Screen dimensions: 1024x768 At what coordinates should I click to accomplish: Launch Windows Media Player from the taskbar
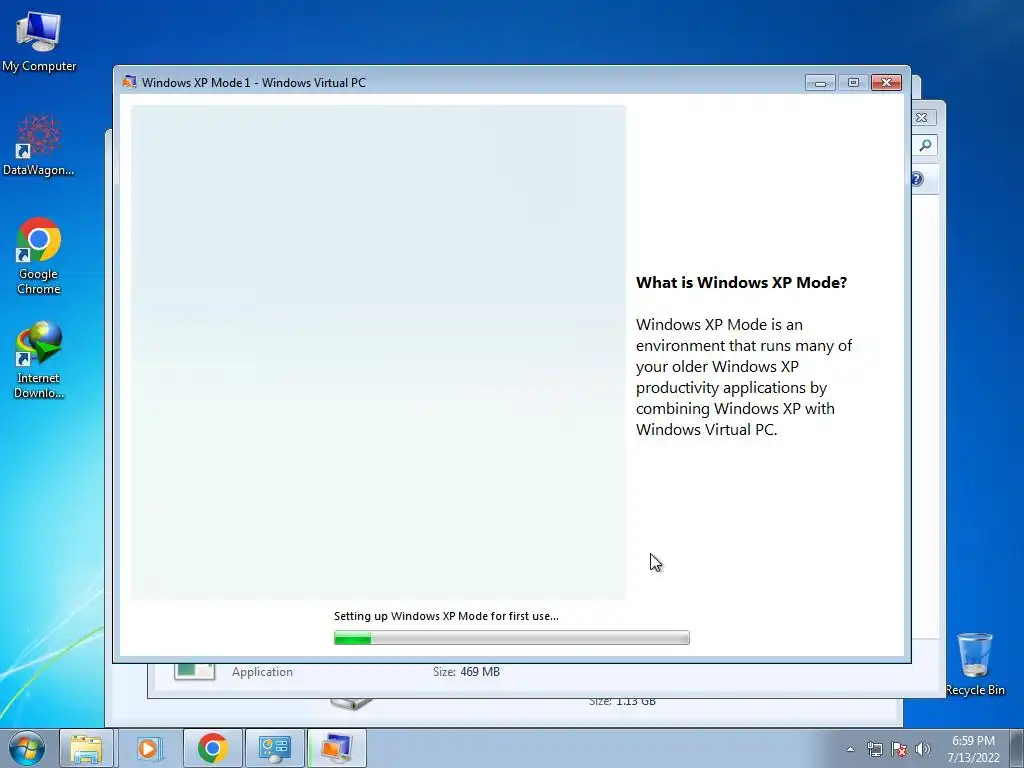[x=148, y=748]
